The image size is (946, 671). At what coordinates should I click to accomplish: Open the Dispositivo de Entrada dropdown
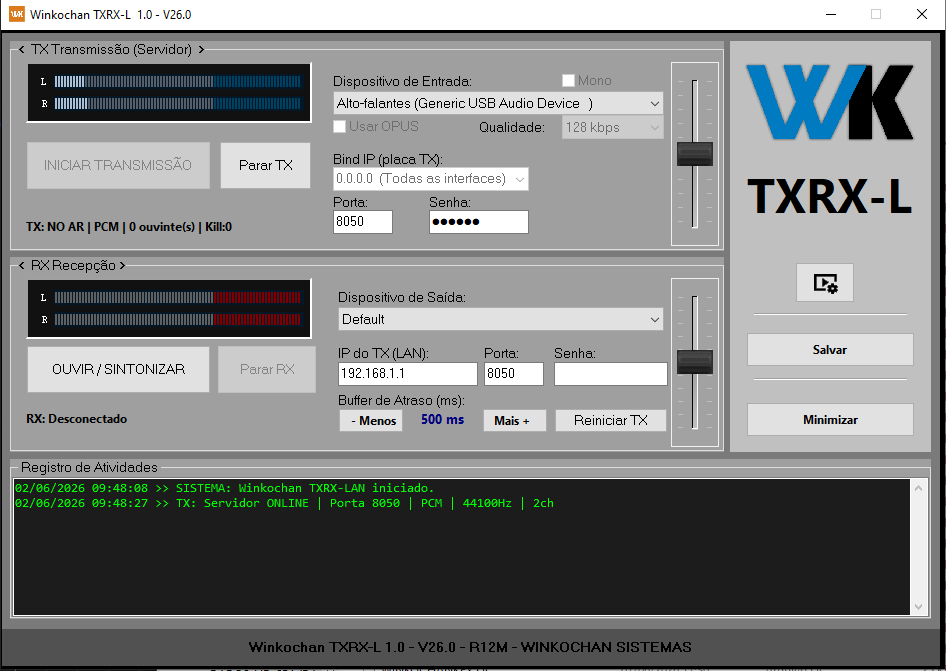tap(498, 104)
